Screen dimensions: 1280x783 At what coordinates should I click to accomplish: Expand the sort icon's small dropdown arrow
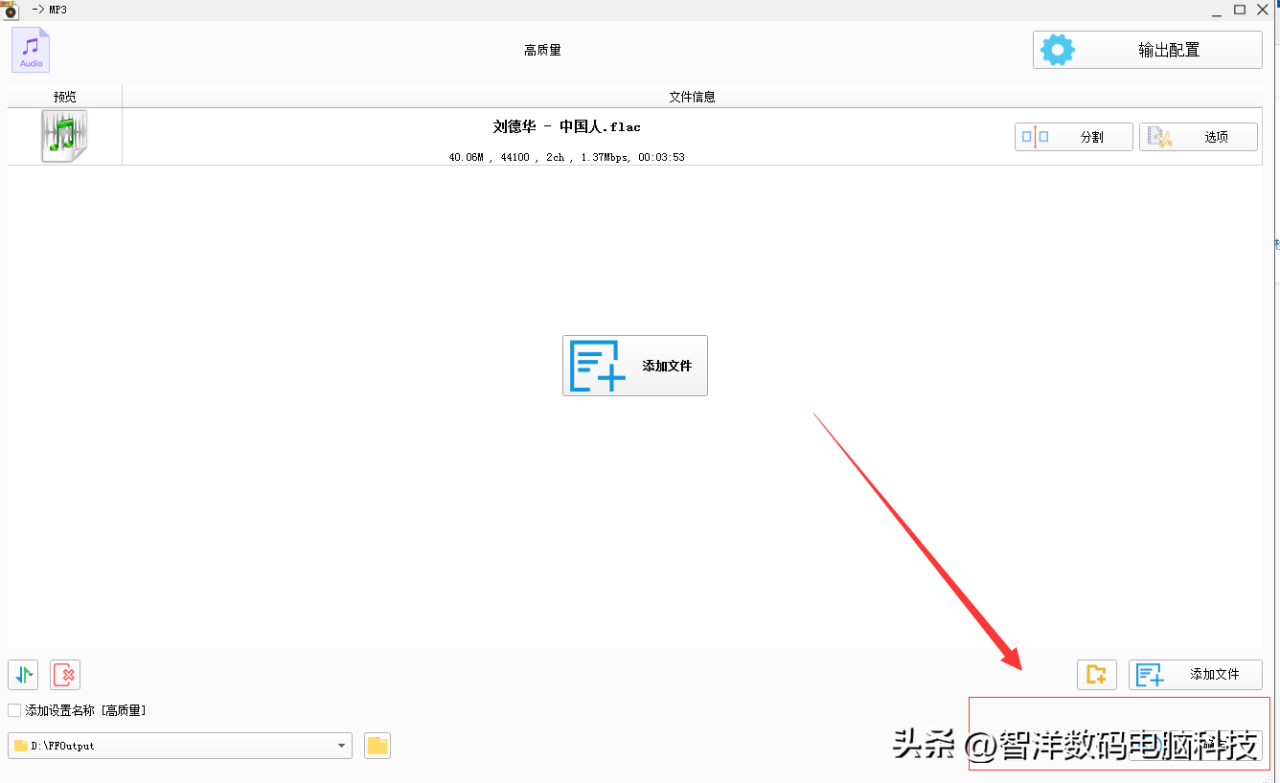point(30,675)
